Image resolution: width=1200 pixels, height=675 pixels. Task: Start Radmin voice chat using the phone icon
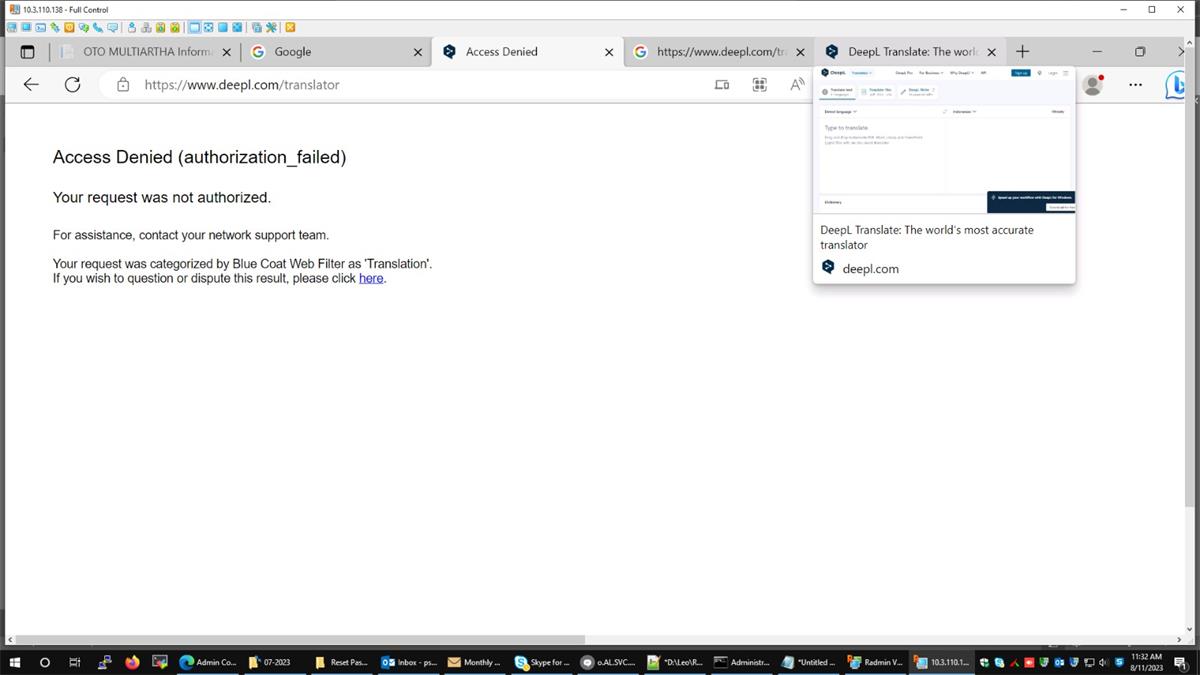pos(99,27)
